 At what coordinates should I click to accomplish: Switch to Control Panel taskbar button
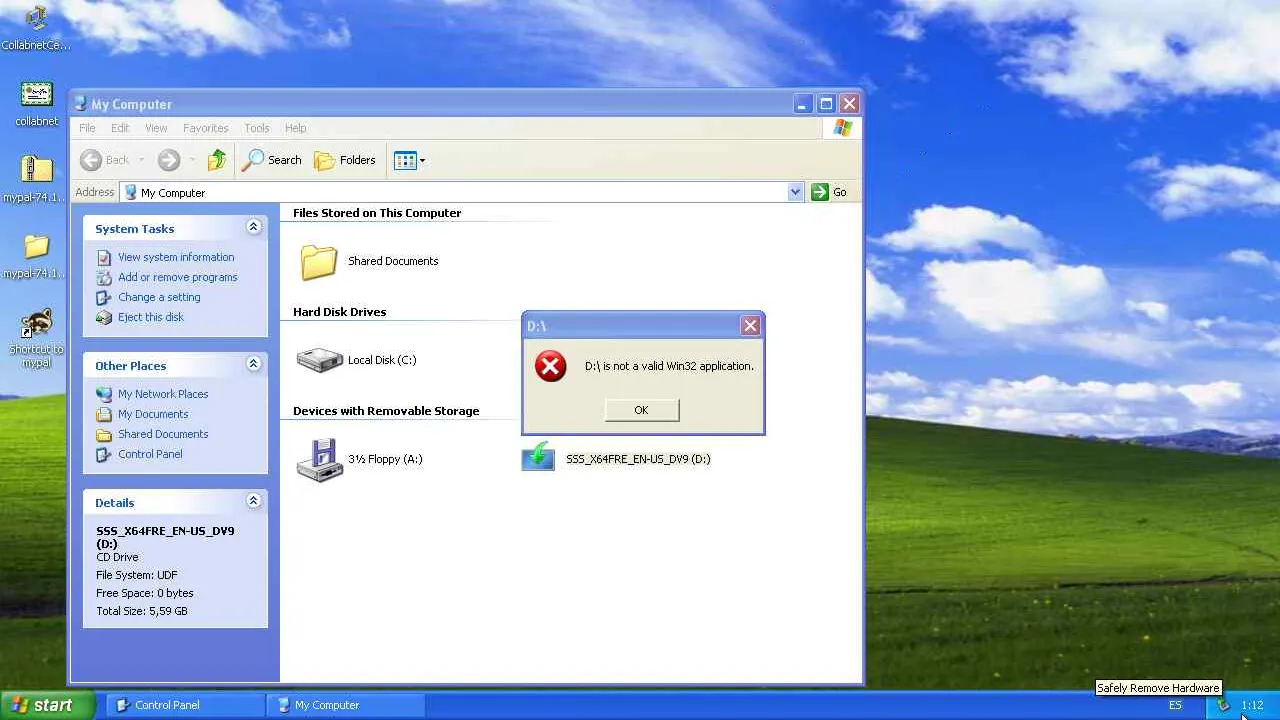tap(186, 705)
